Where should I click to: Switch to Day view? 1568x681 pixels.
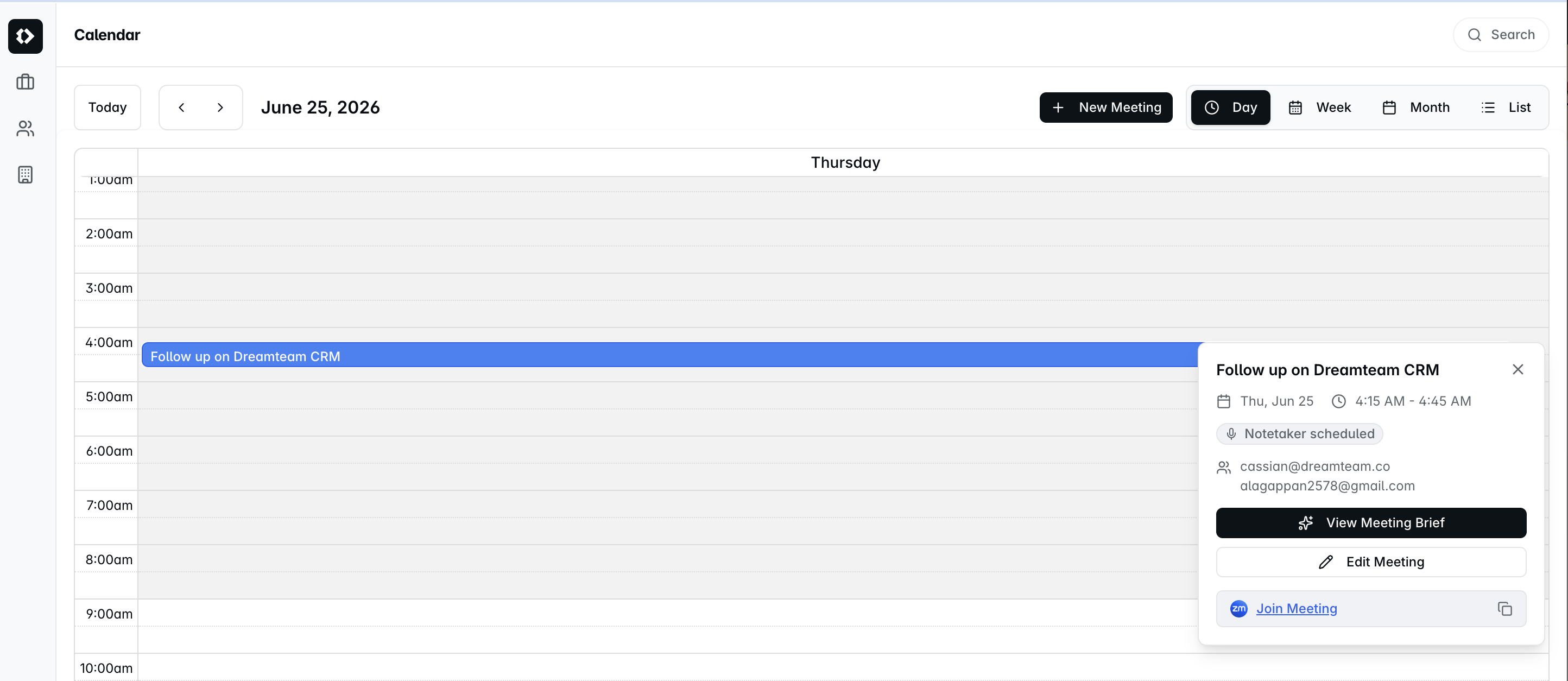point(1230,108)
